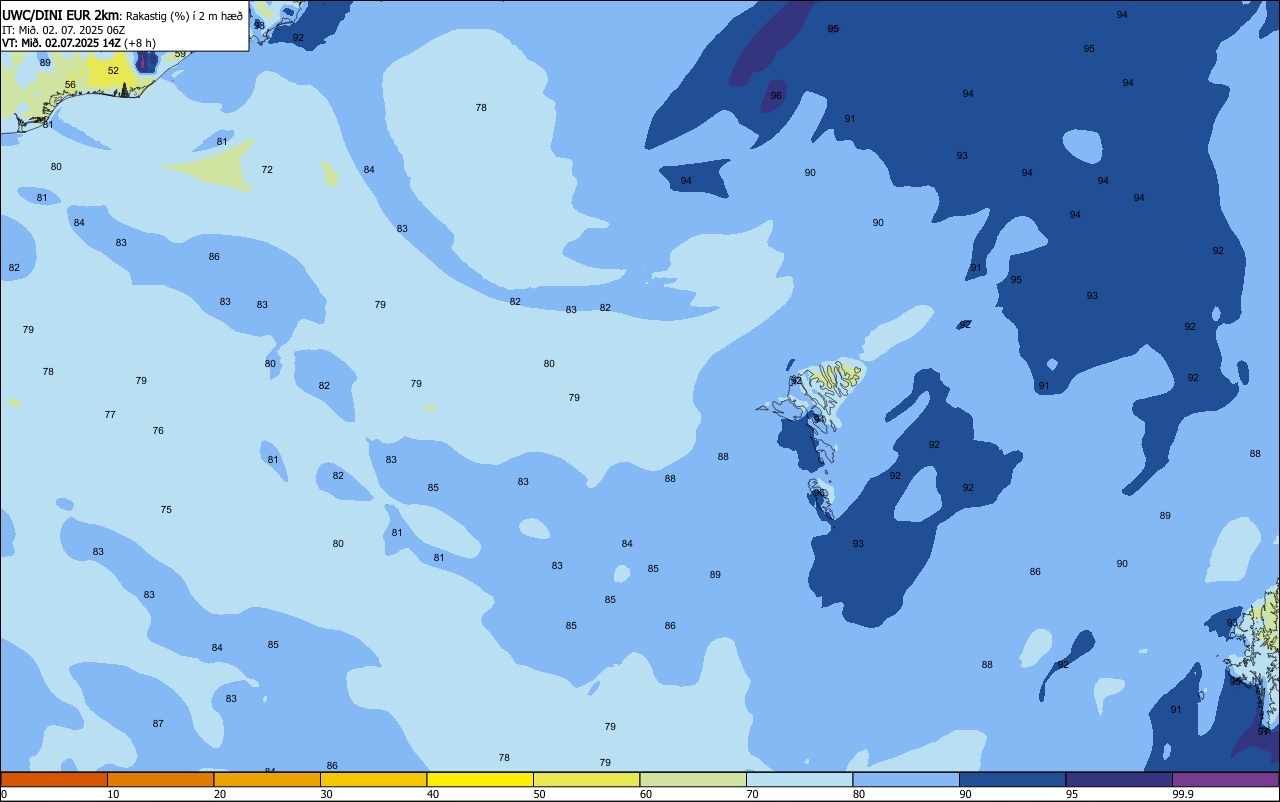Click the humidity value '76' on the map
The image size is (1280, 802).
[x=158, y=431]
